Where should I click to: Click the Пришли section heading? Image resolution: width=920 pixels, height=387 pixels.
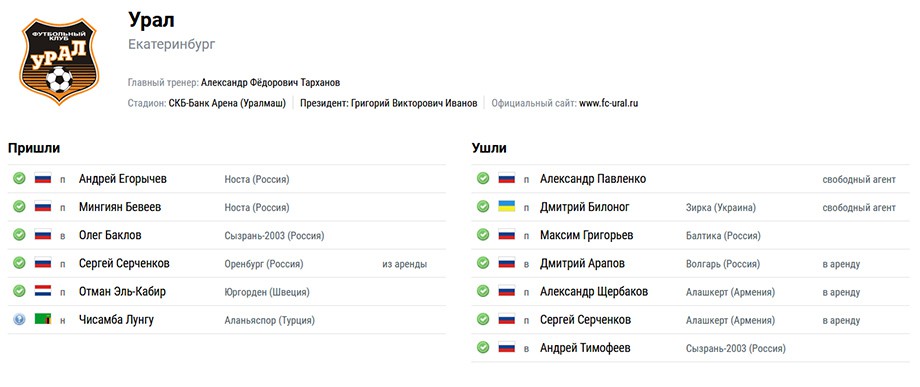(34, 148)
